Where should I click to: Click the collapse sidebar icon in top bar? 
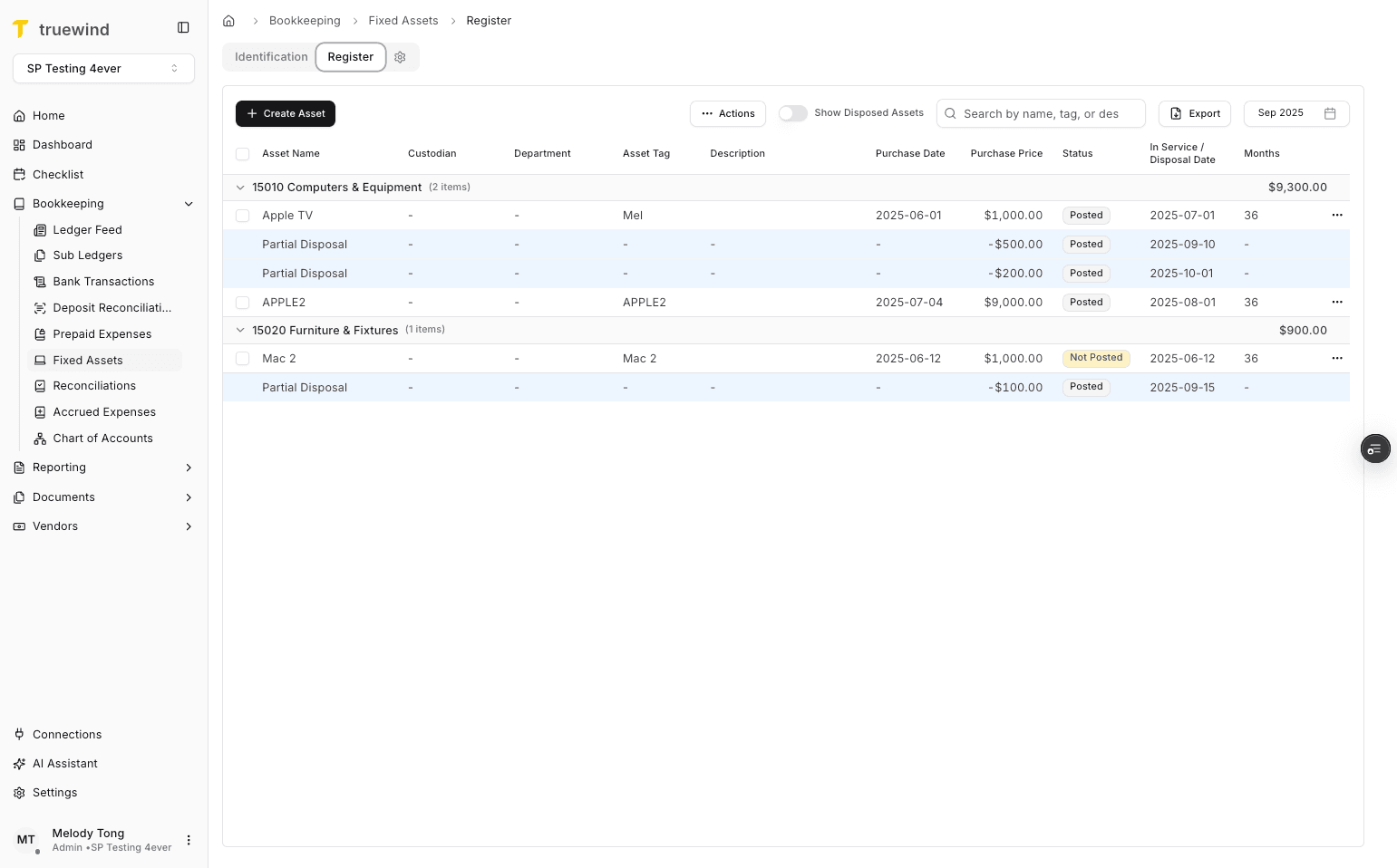pos(183,27)
